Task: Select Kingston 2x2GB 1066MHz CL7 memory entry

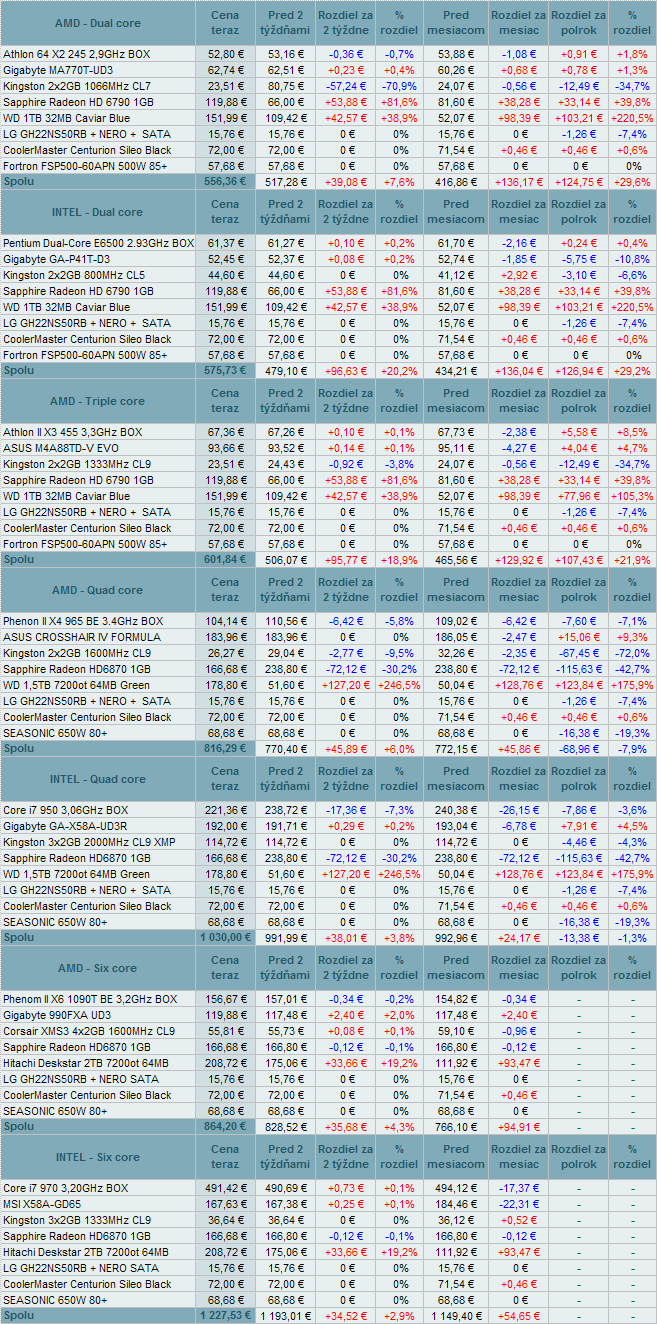Action: point(77,86)
